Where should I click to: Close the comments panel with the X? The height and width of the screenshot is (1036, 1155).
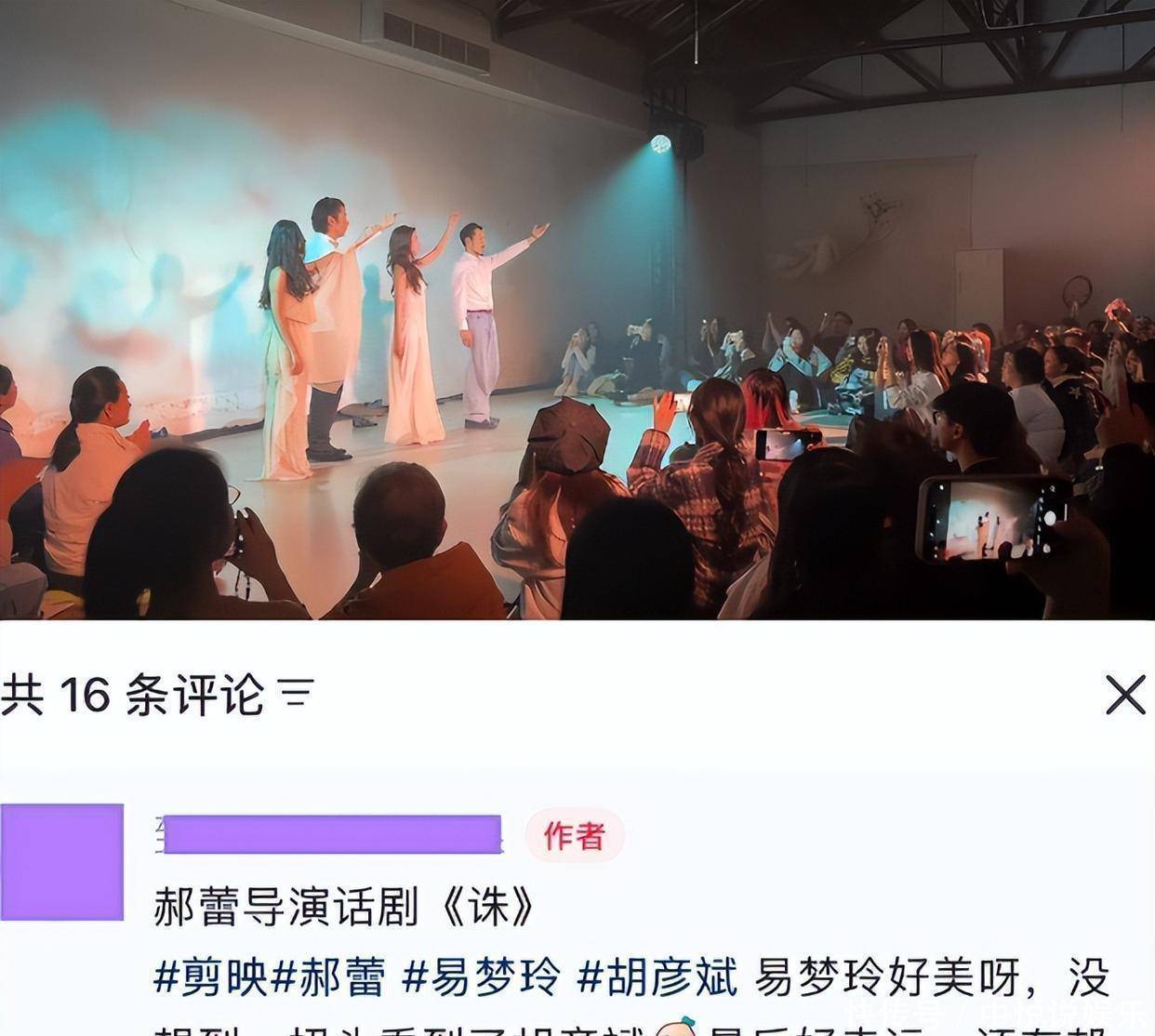click(x=1125, y=695)
